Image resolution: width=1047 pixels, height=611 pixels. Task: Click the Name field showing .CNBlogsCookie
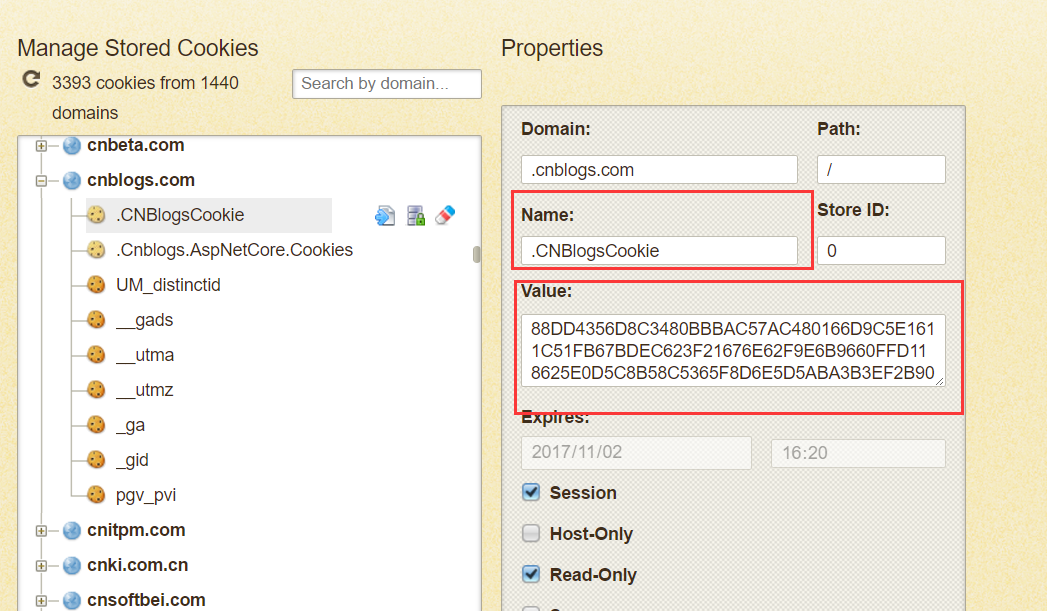pos(659,250)
